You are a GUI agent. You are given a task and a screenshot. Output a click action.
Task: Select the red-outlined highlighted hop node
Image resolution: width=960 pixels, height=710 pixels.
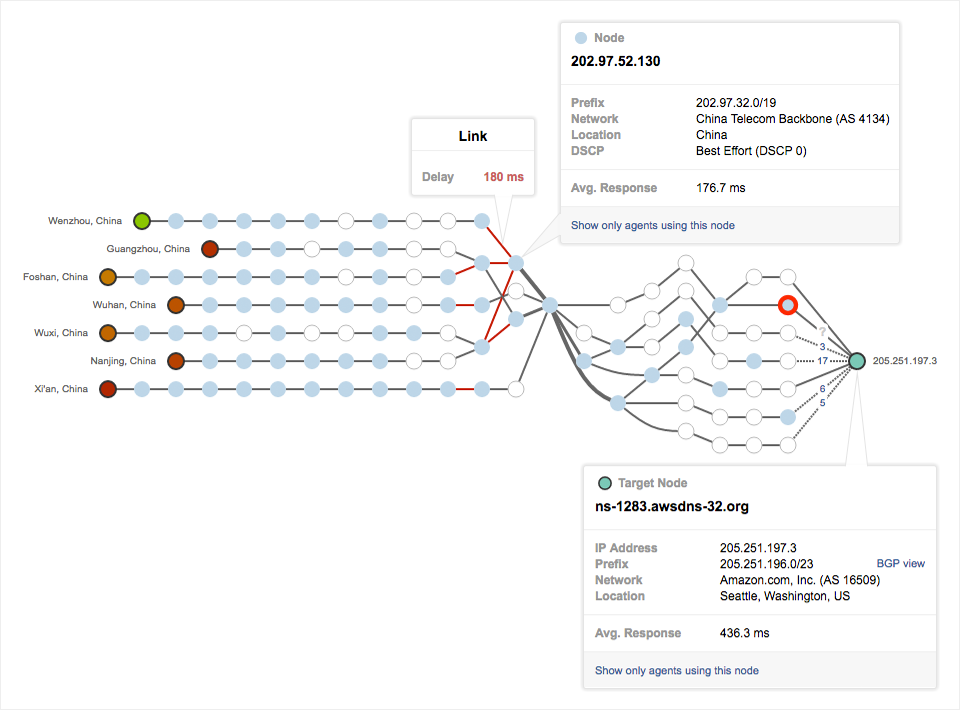coord(788,304)
